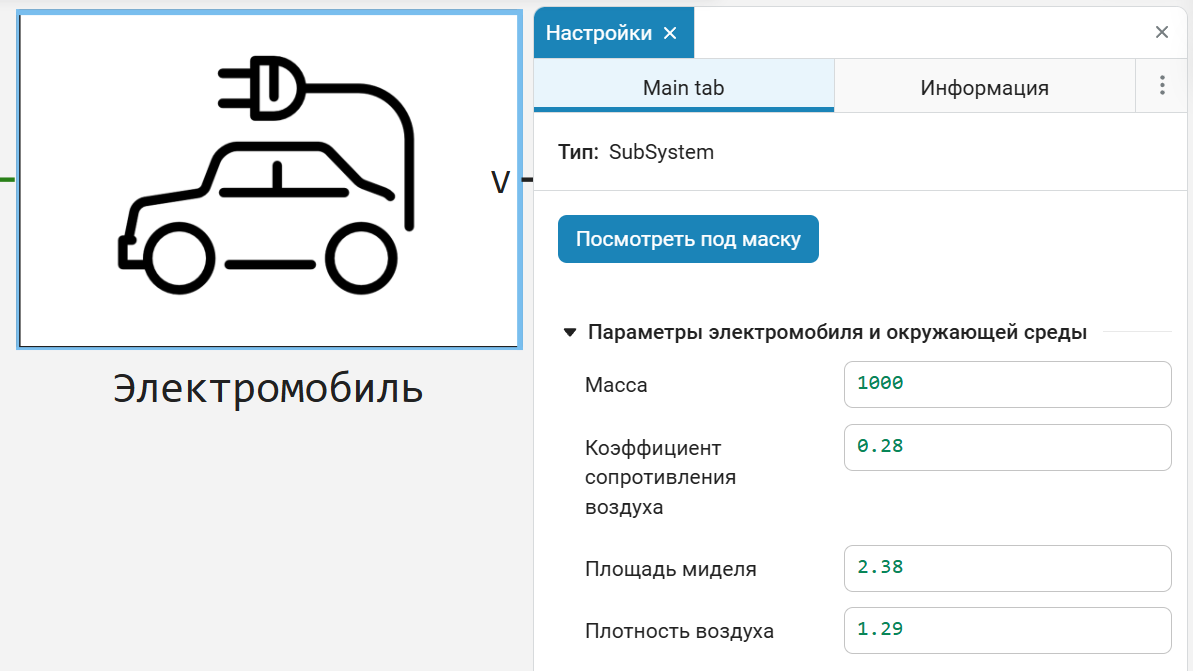Click the Электромобиль label under the block
Screen dimensions: 1193x671
coord(268,390)
